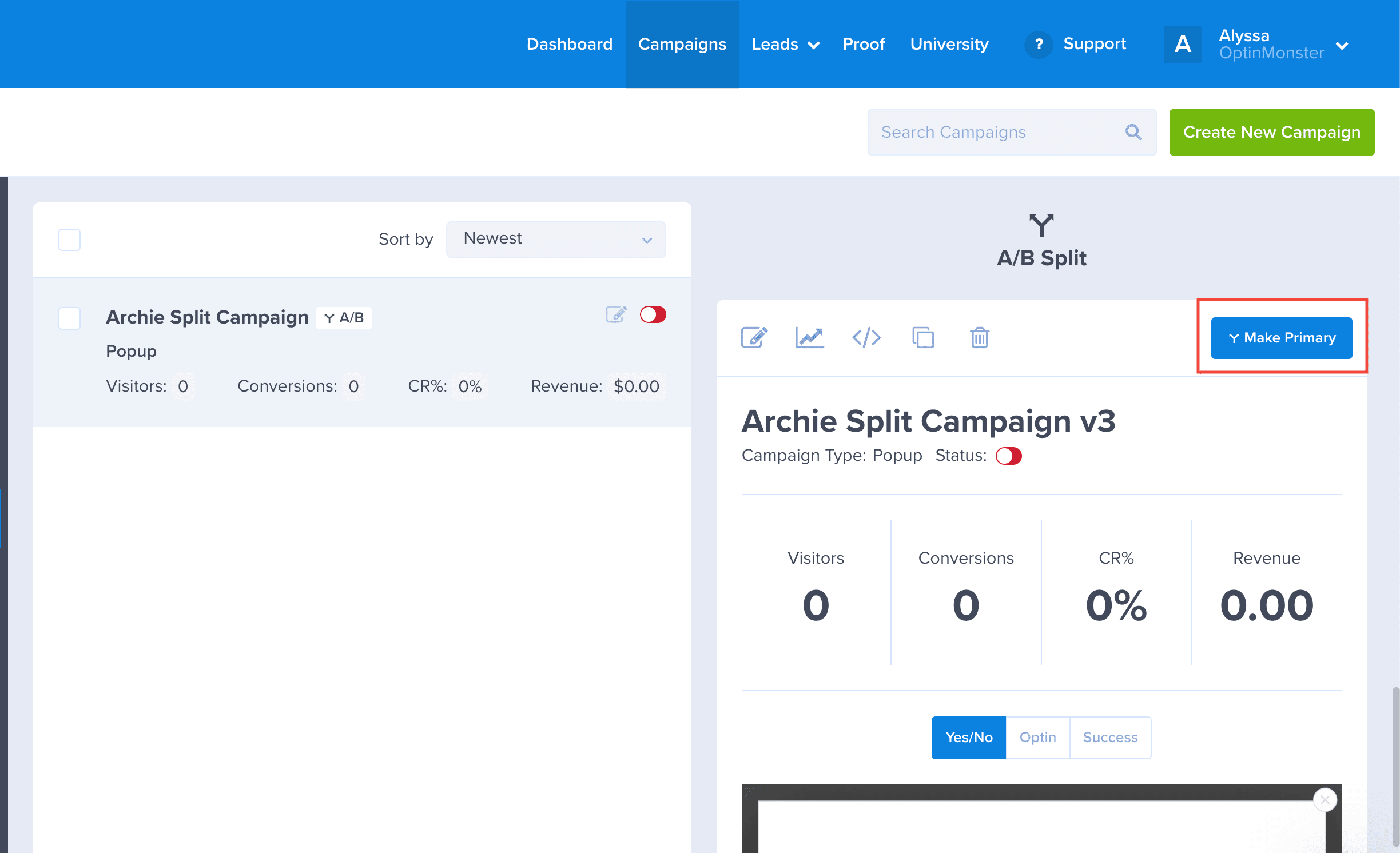Click the edit pencil icon in split panel toolbar
The width and height of the screenshot is (1400, 853).
coord(754,337)
